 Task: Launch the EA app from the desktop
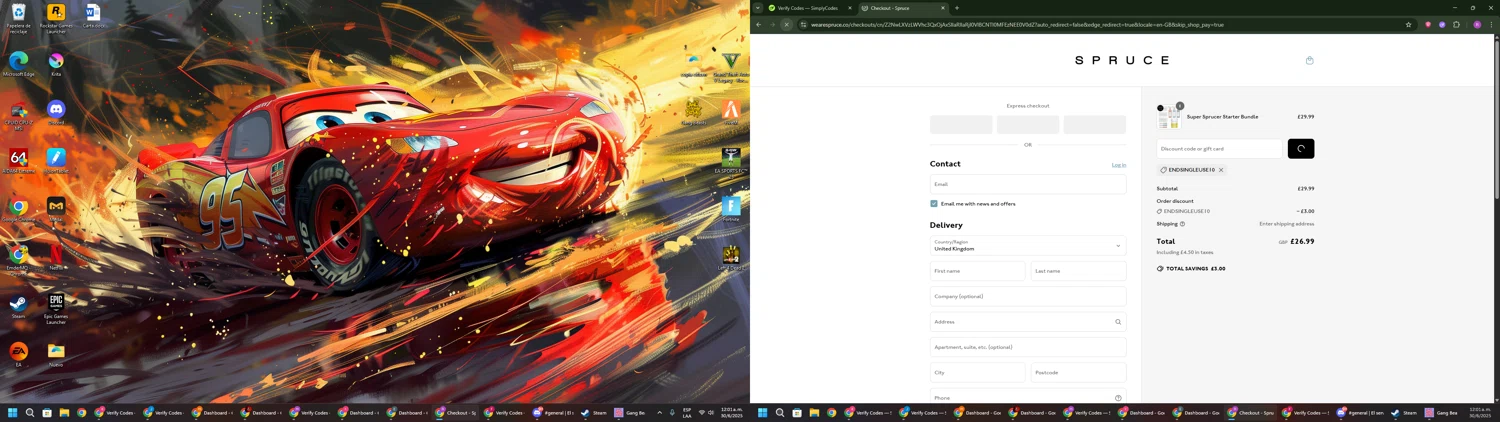(18, 353)
